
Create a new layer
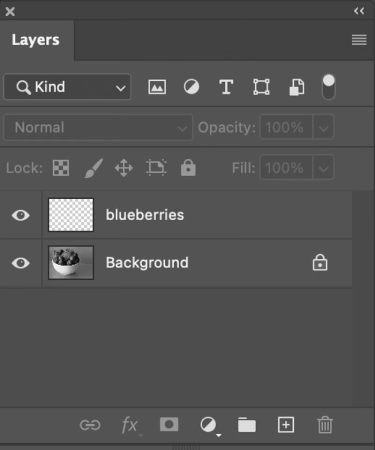click(286, 425)
